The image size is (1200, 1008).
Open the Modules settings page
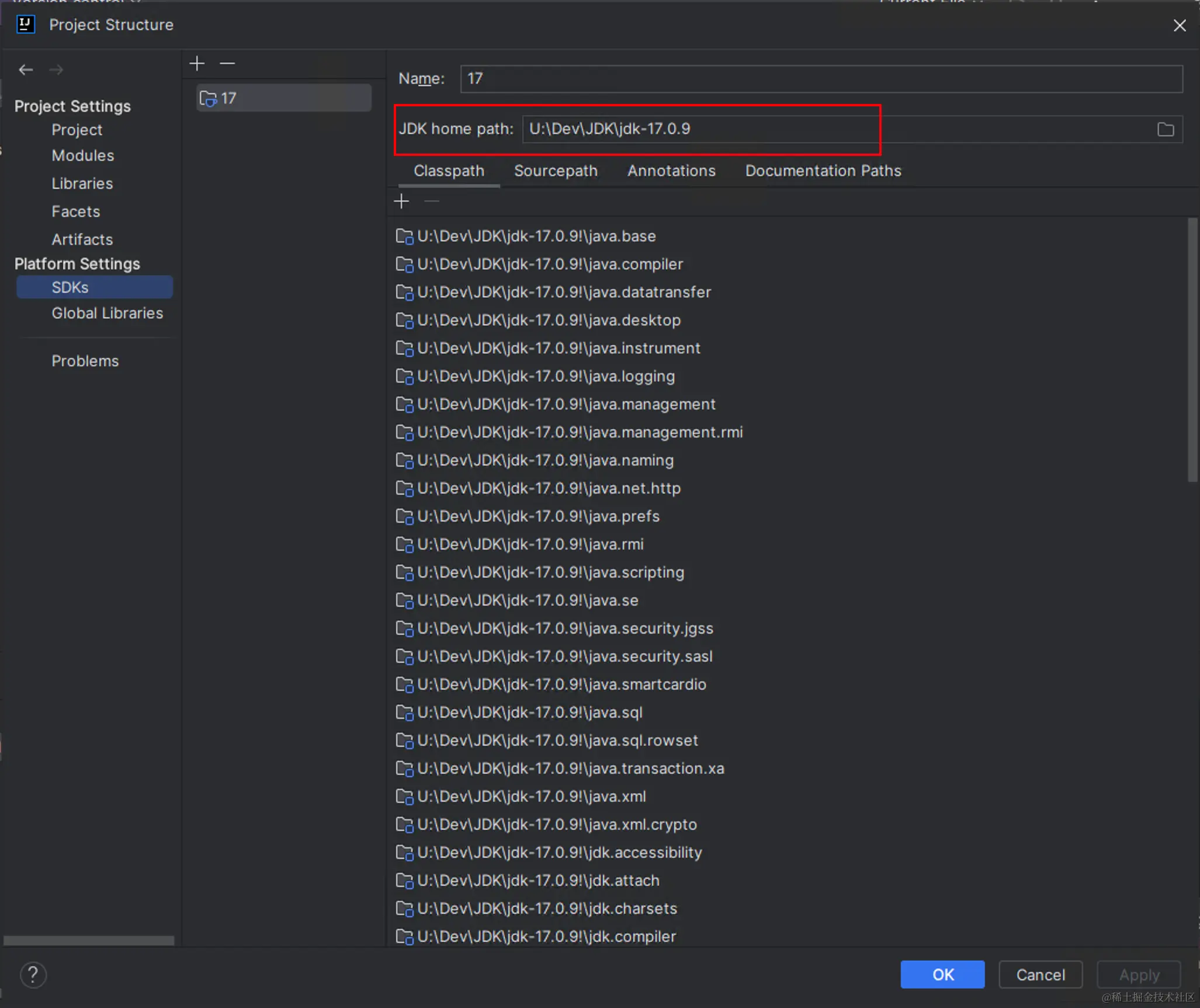click(83, 155)
